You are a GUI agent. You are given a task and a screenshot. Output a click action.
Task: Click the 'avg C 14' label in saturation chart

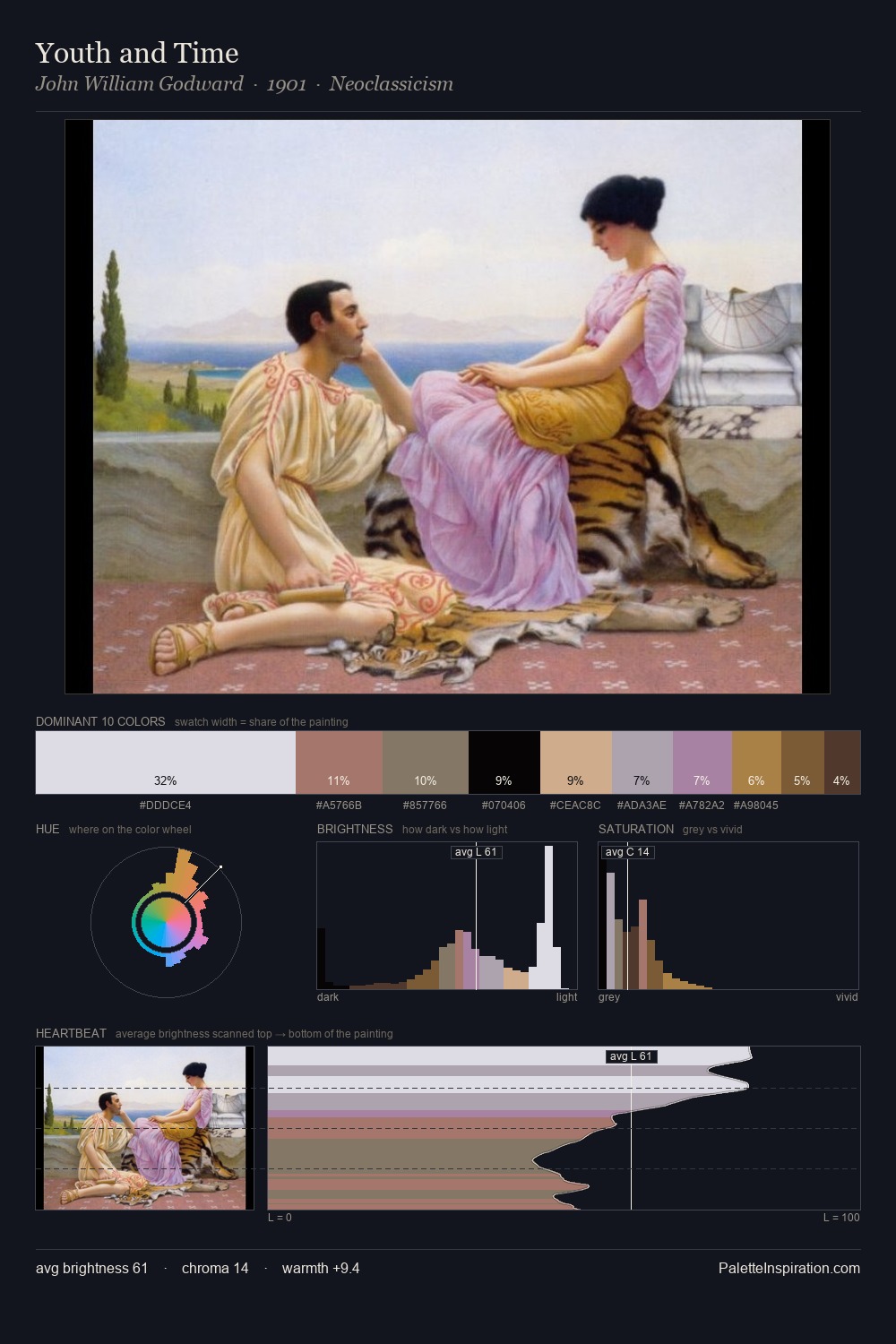click(627, 852)
